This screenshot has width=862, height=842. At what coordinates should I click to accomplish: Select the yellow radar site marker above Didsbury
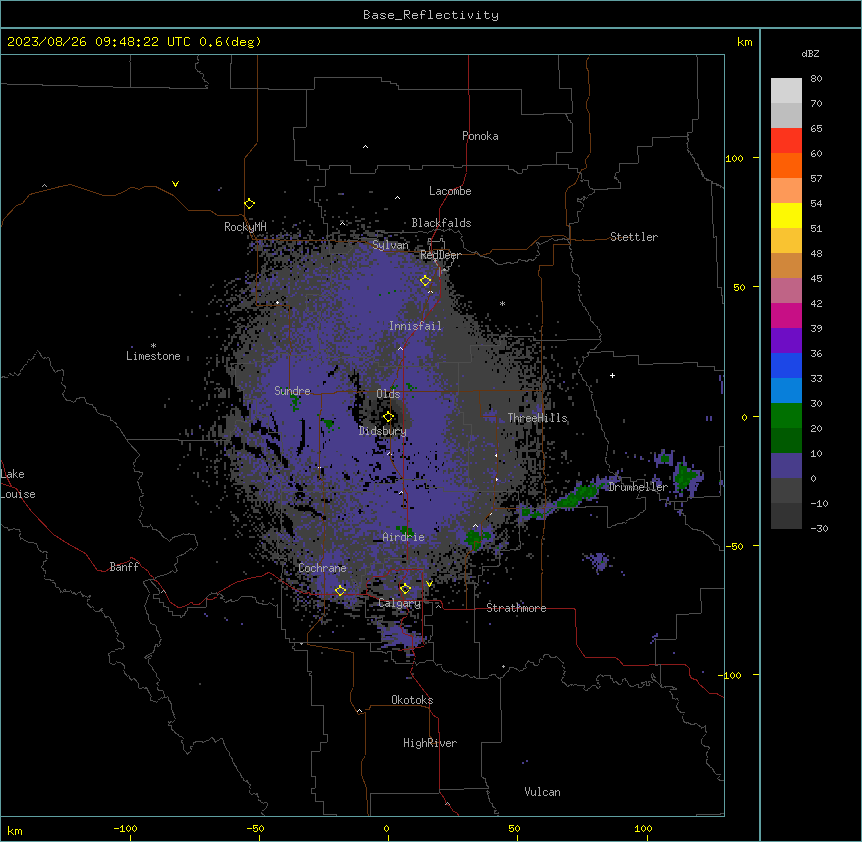(x=389, y=417)
